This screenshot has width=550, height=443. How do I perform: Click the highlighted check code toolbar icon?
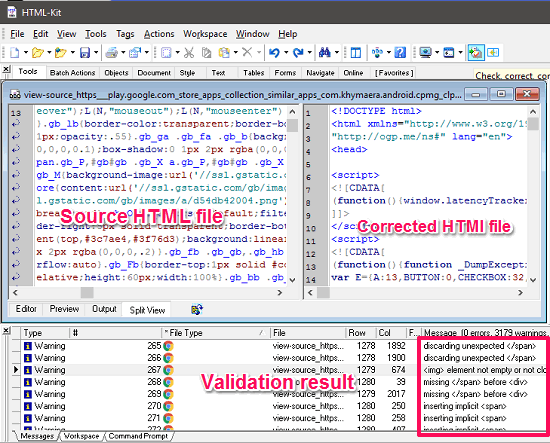coord(476,53)
